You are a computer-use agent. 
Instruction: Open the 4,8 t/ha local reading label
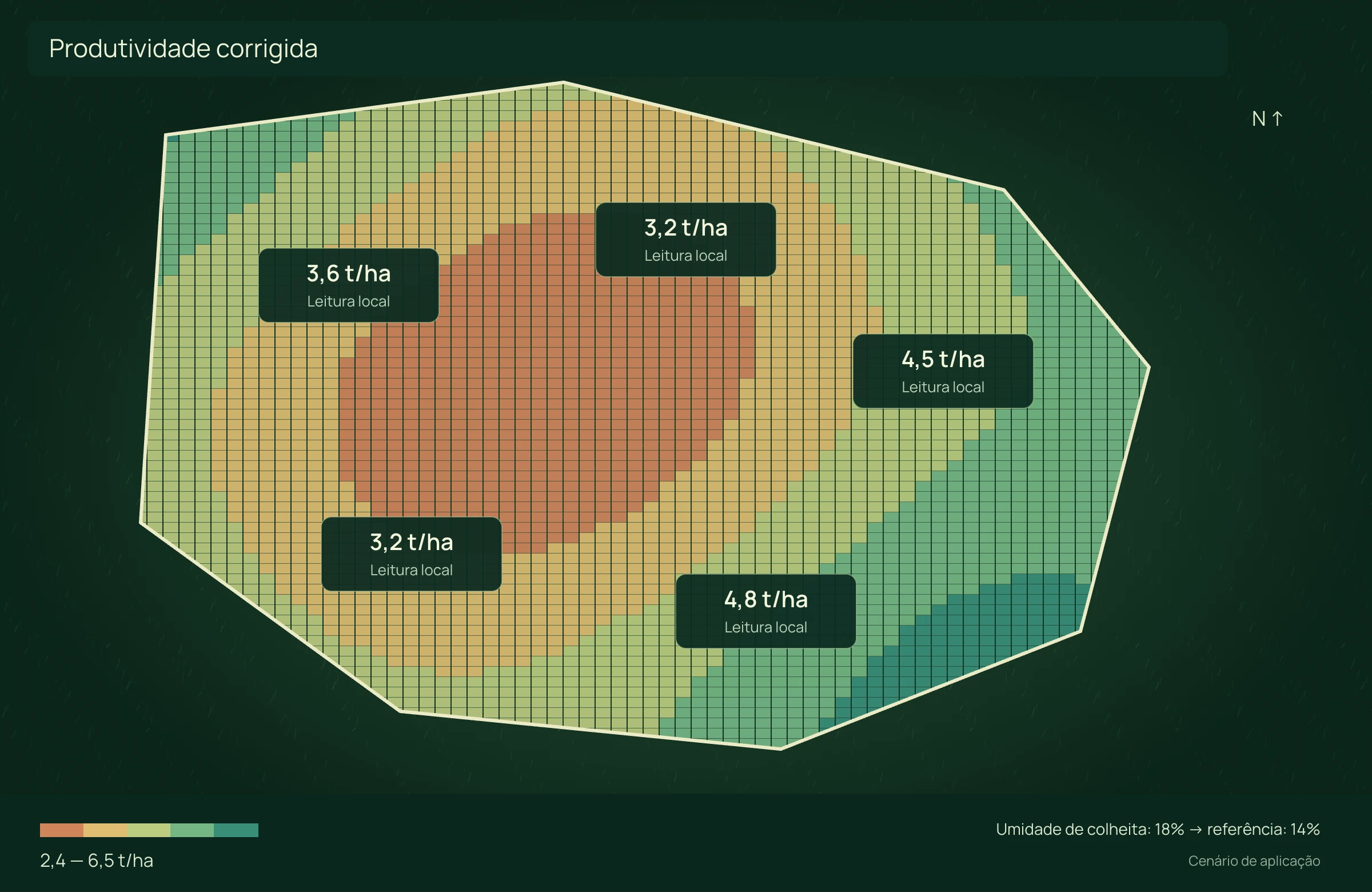[x=765, y=611]
